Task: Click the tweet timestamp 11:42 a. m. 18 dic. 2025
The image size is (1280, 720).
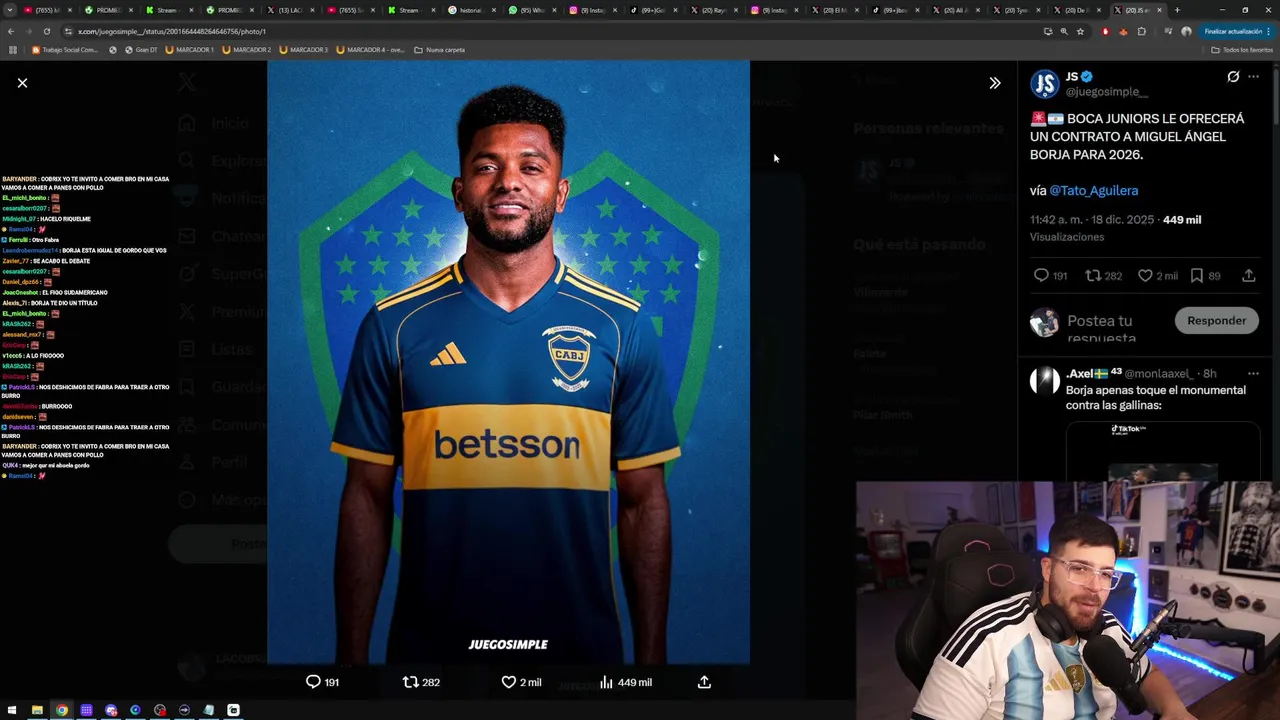Action: (x=1092, y=219)
